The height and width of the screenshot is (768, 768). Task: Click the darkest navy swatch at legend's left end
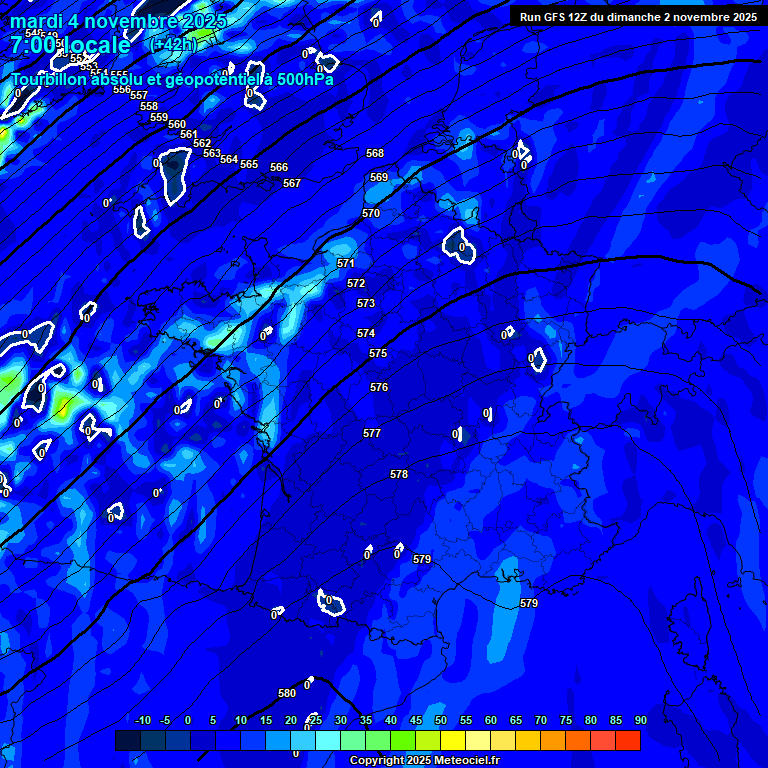127,741
